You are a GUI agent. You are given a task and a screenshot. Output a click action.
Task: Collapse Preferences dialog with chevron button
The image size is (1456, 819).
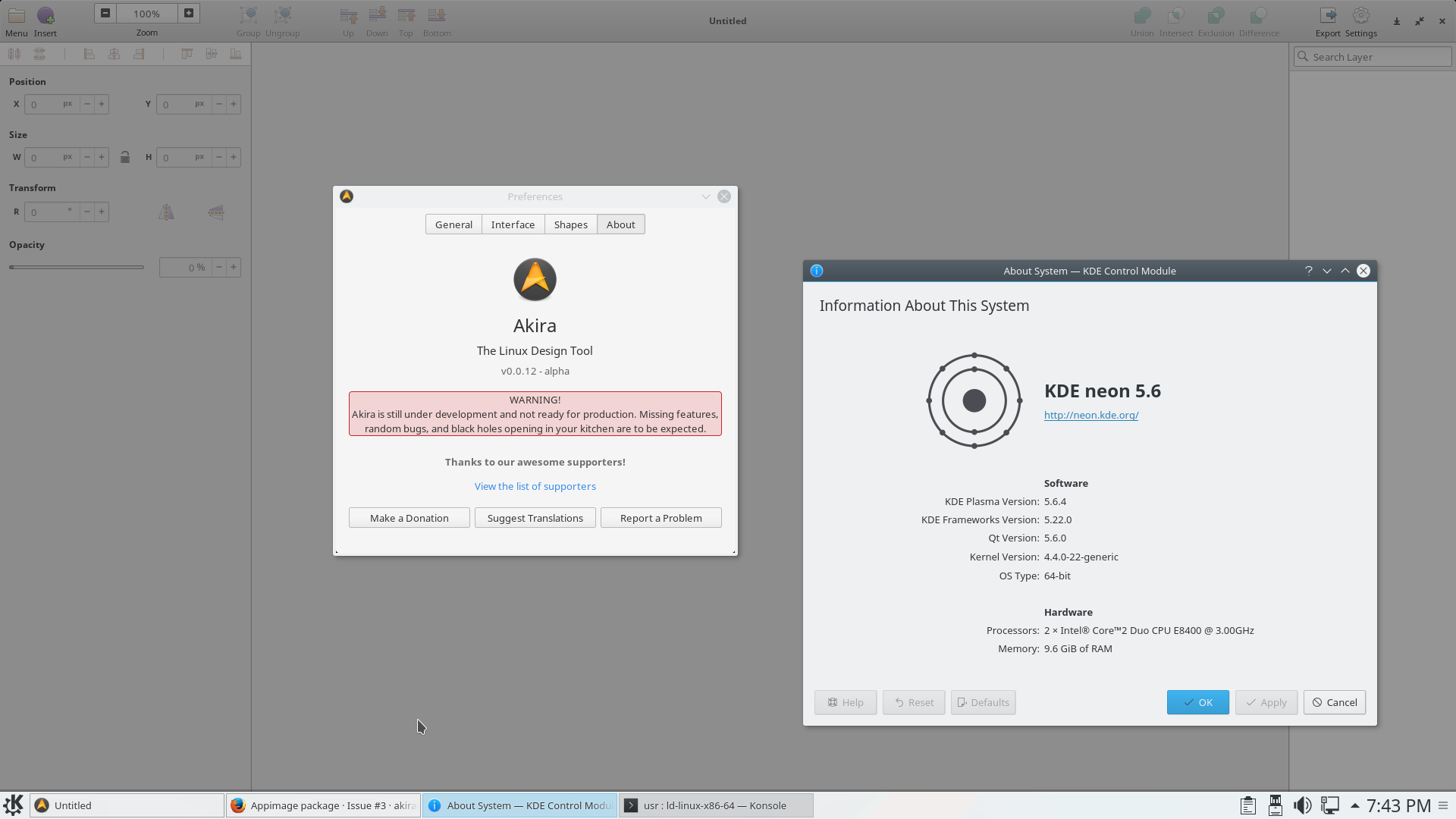(705, 196)
